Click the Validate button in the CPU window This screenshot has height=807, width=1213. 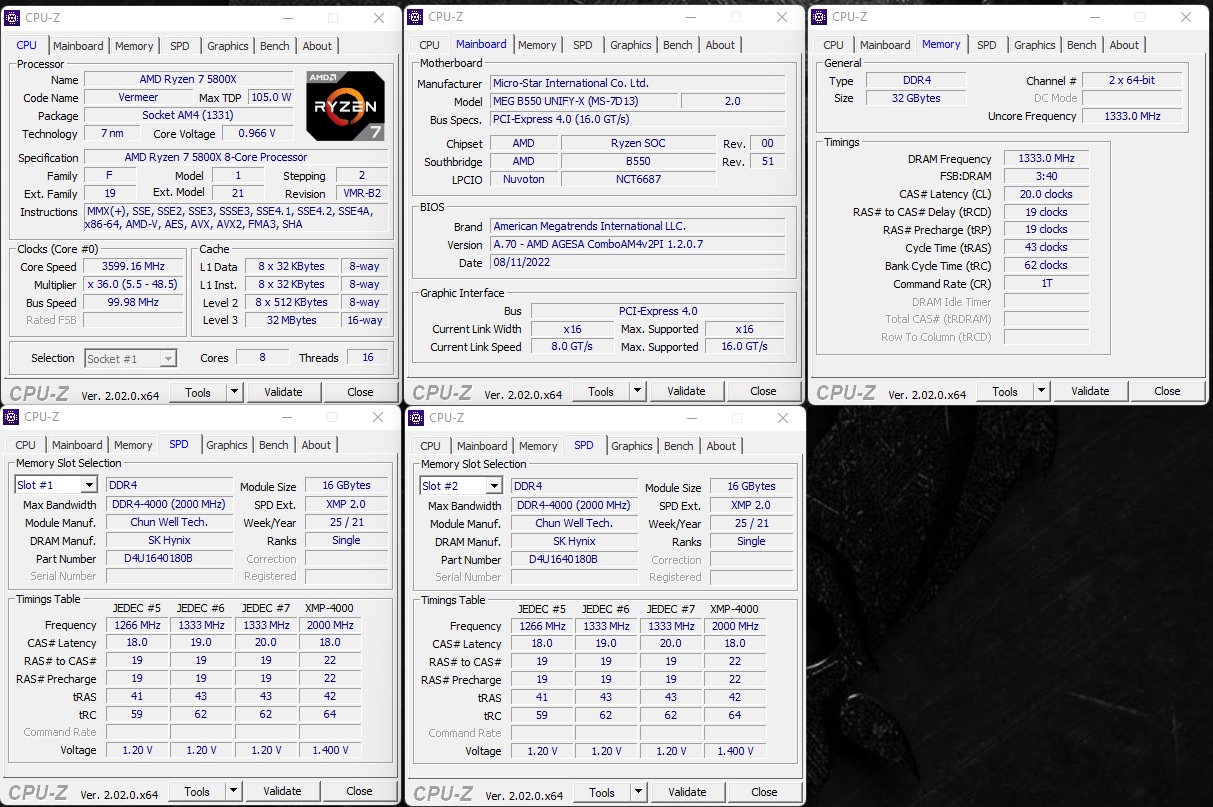(x=284, y=391)
